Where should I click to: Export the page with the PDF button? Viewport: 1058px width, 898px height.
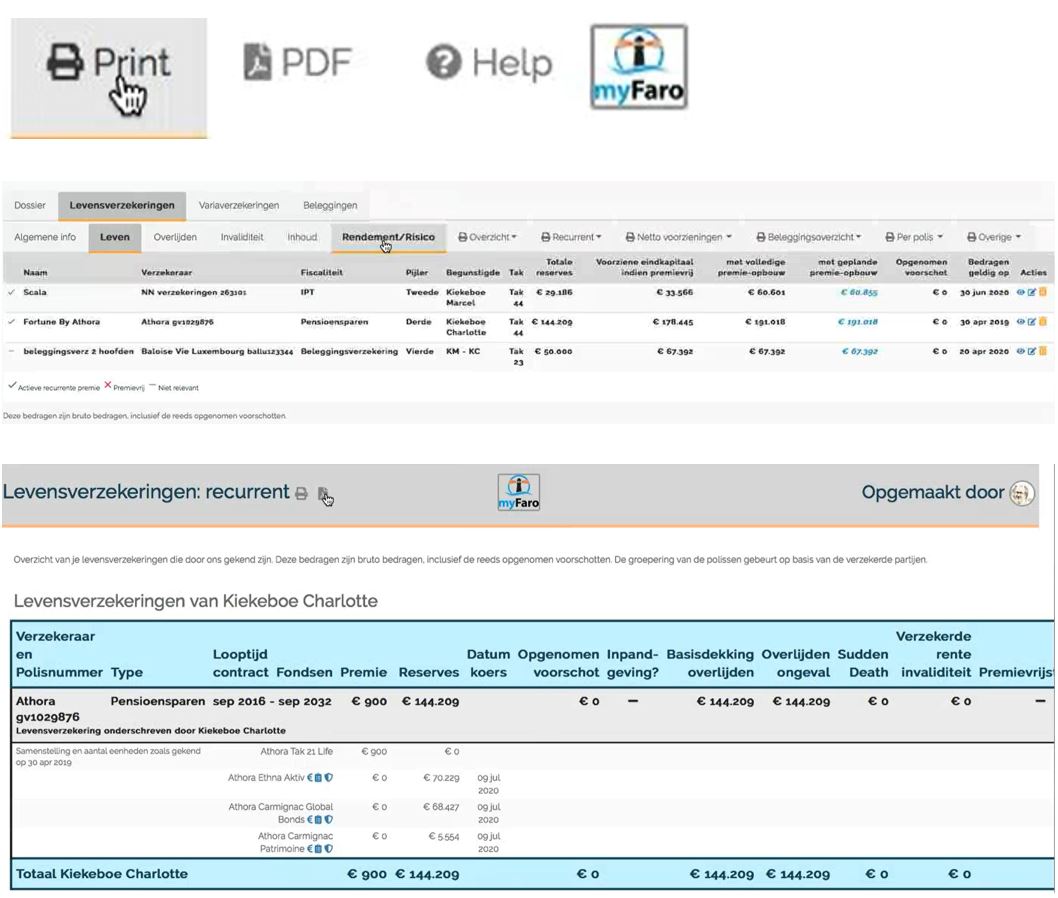(298, 62)
